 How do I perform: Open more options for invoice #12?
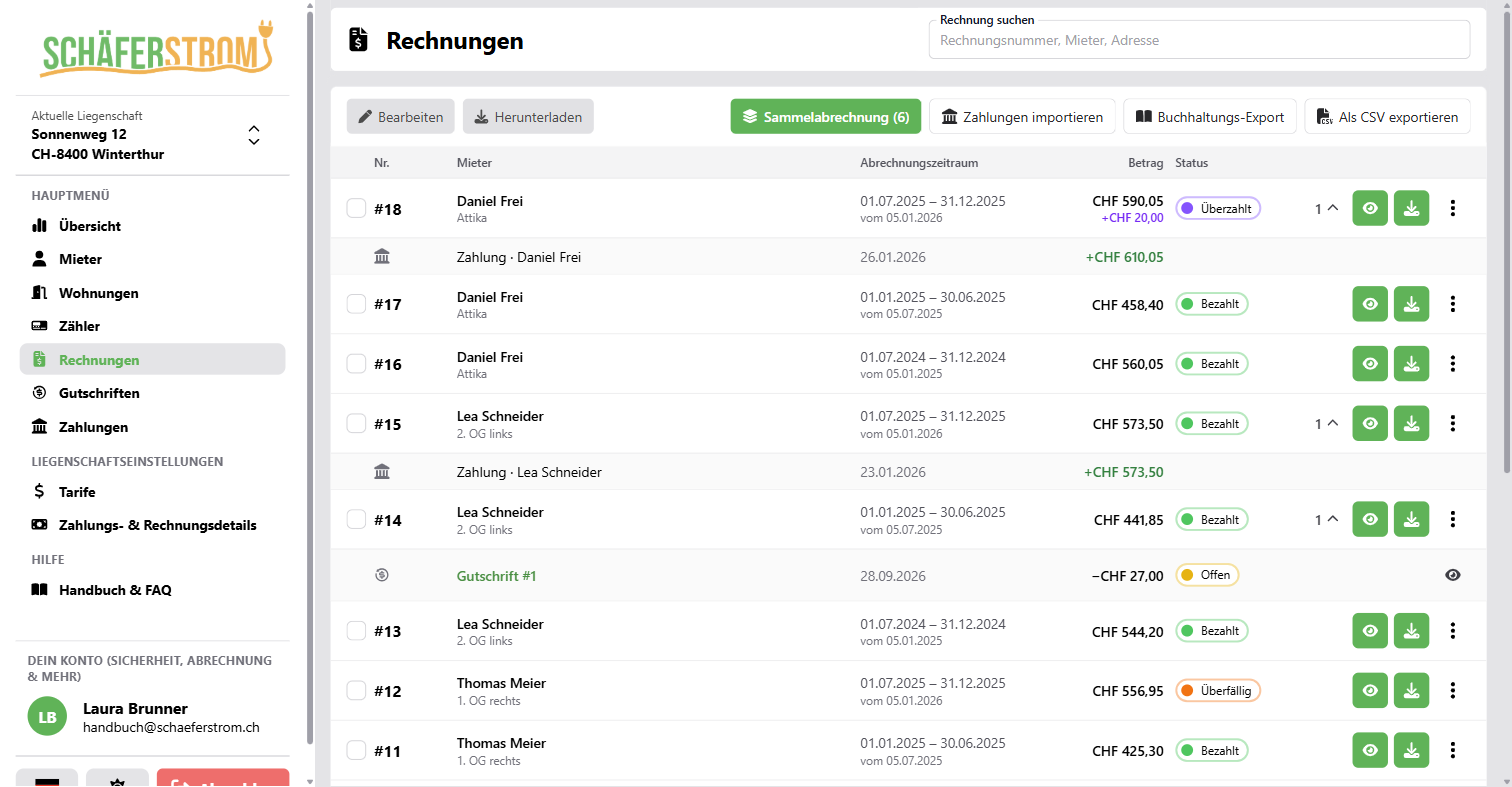pos(1453,691)
